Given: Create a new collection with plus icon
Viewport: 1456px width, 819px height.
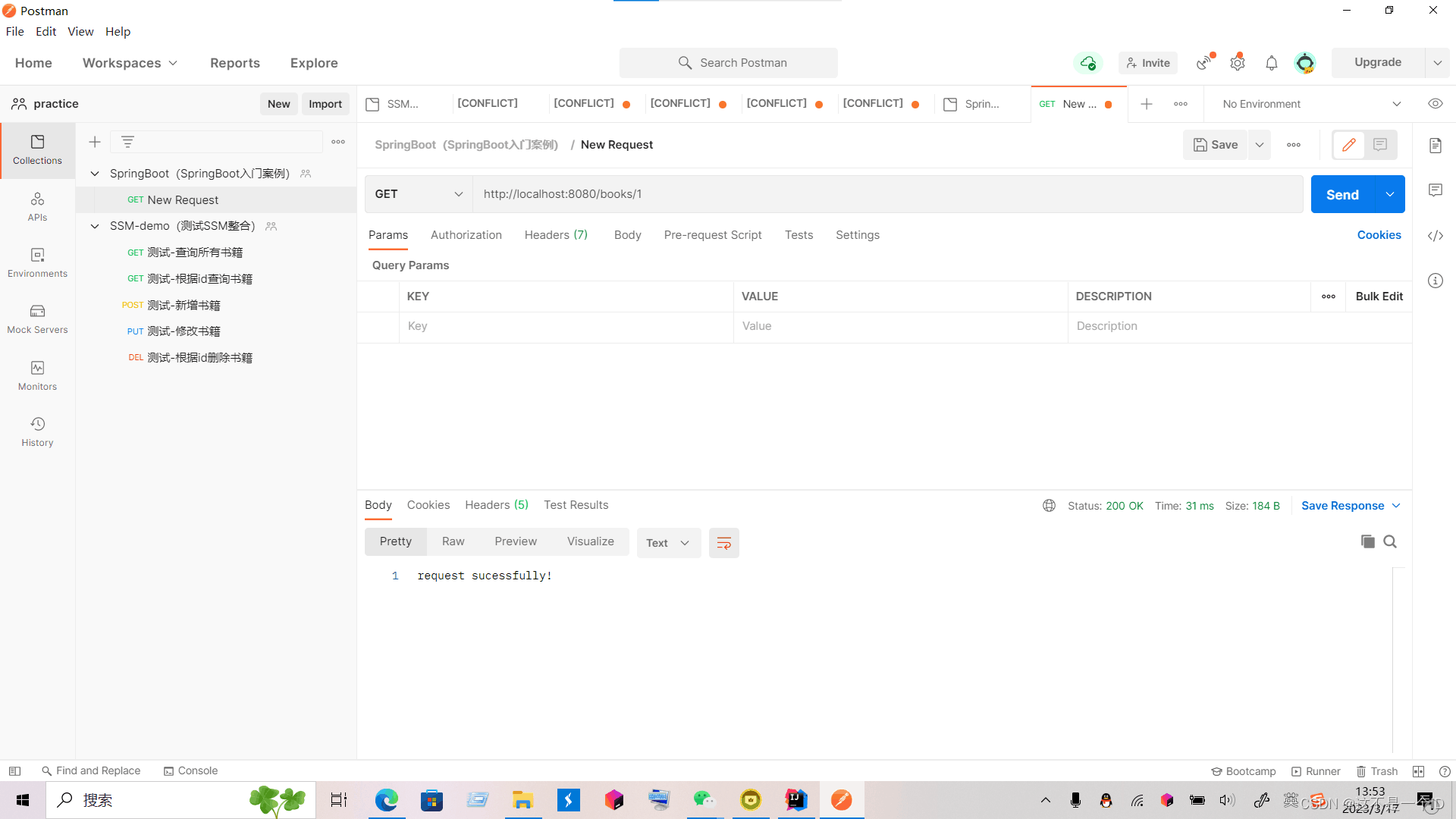Looking at the screenshot, I should [95, 142].
